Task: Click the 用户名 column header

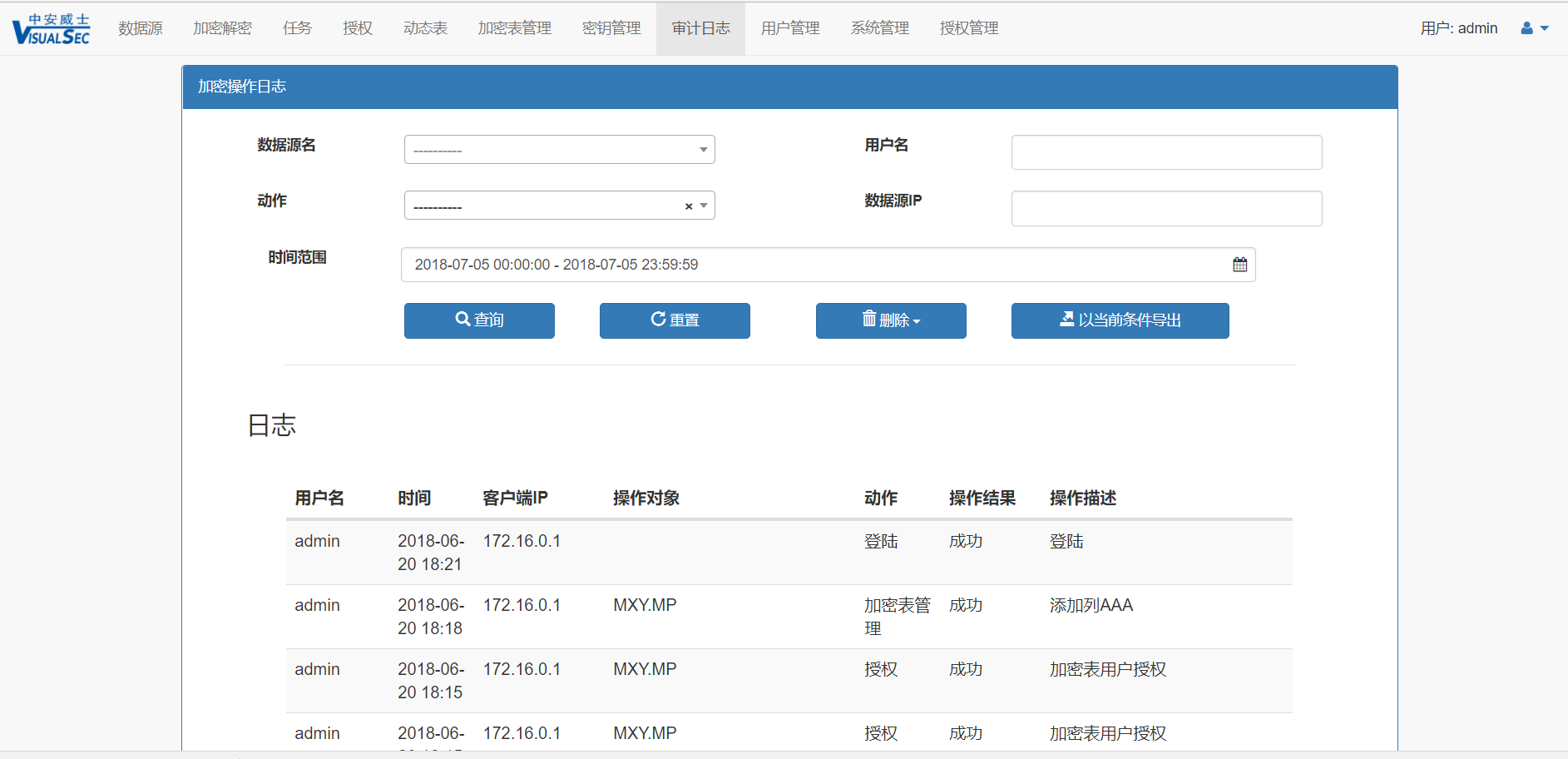Action: (x=319, y=498)
